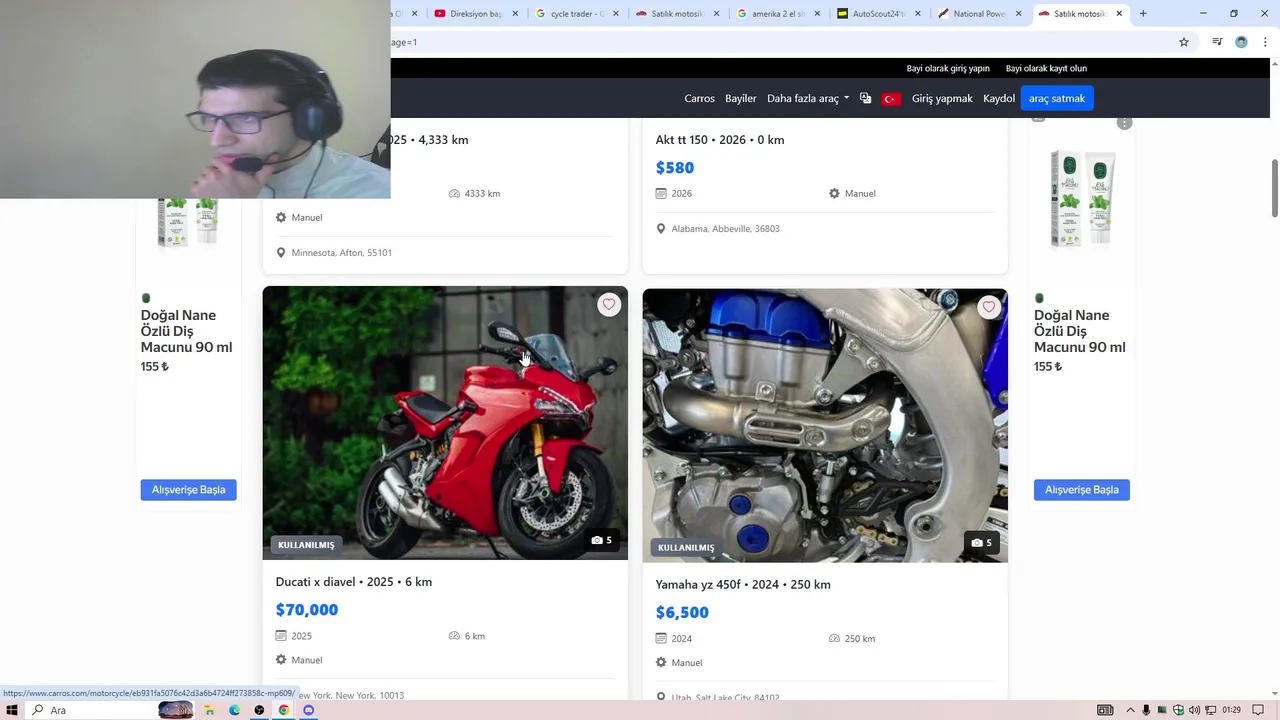Click left ad Alışverişe Başla button
The width and height of the screenshot is (1280, 720).
[x=188, y=490]
